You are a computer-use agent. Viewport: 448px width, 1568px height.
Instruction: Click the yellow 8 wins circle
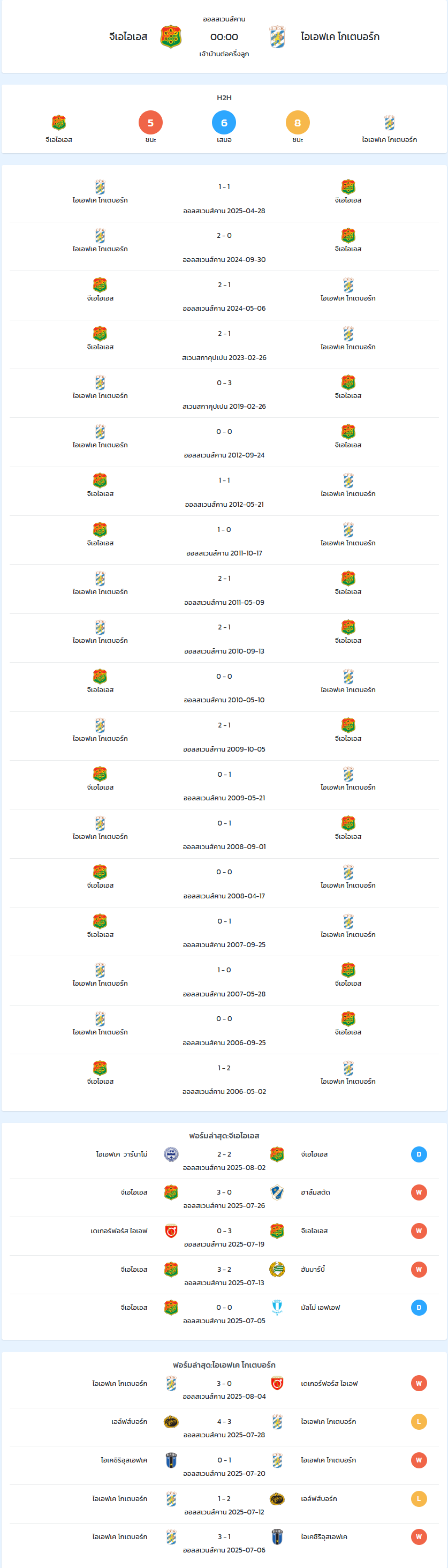point(298,122)
